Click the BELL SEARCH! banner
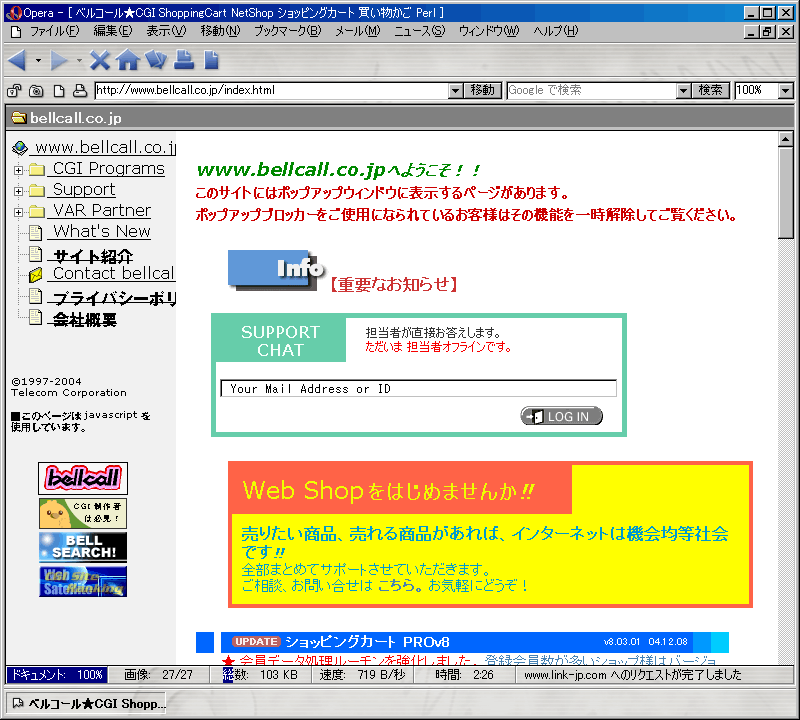This screenshot has width=800, height=720. [x=83, y=547]
